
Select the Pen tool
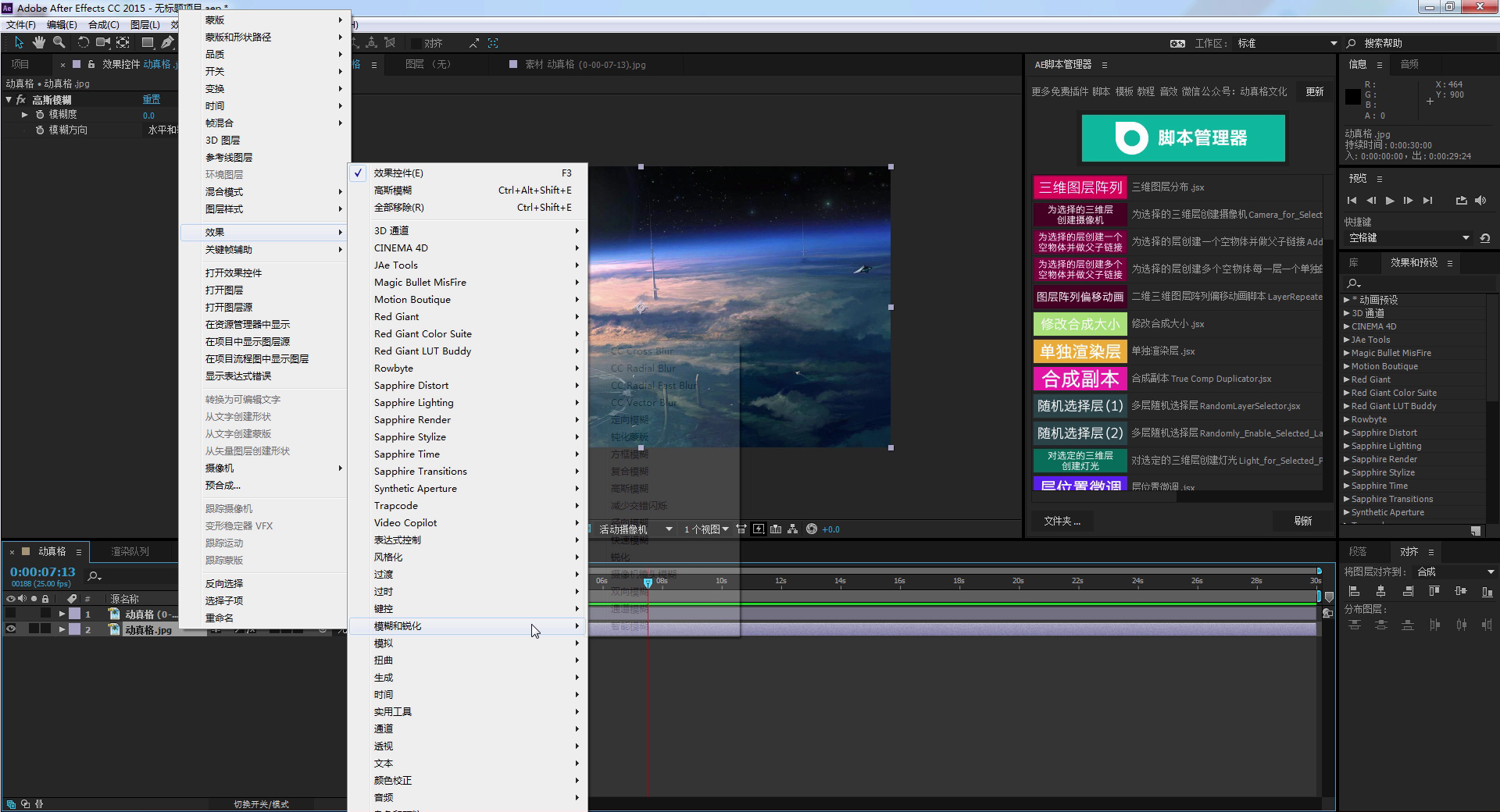click(x=167, y=43)
